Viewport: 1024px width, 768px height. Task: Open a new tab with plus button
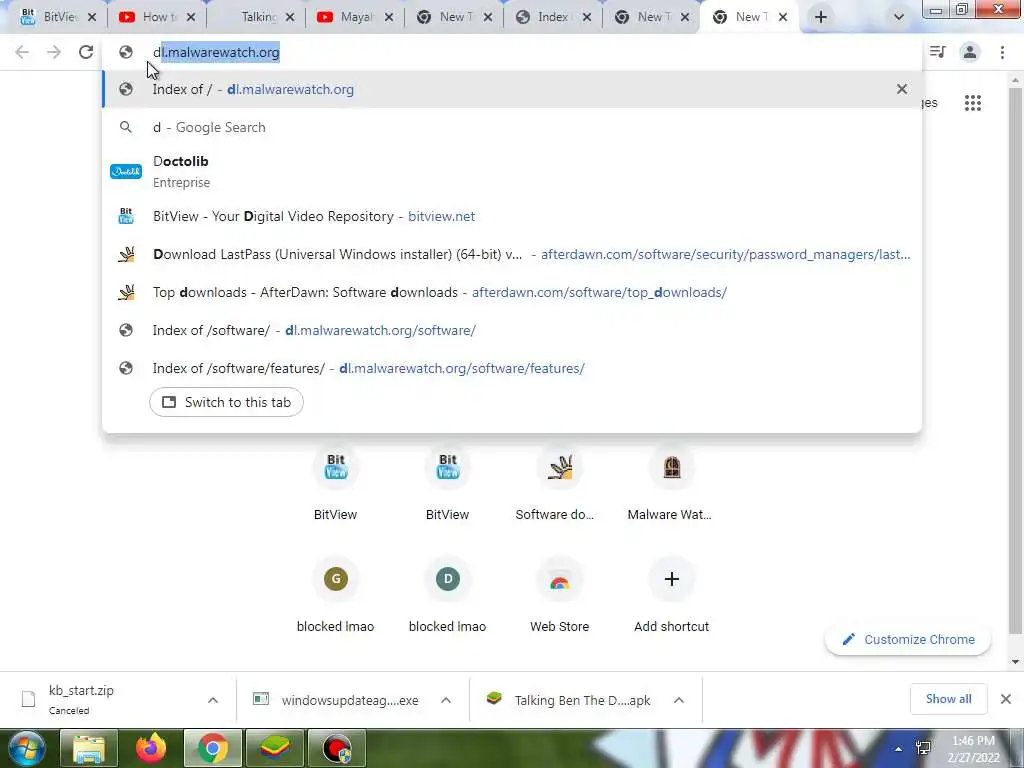coord(821,18)
